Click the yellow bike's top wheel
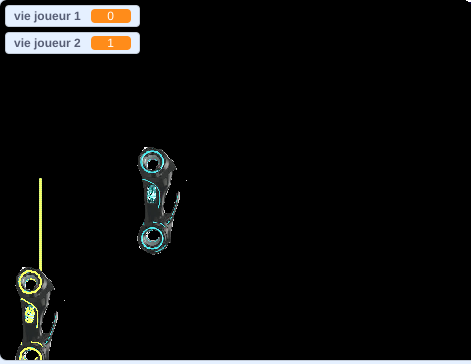The height and width of the screenshot is (364, 471). click(30, 282)
